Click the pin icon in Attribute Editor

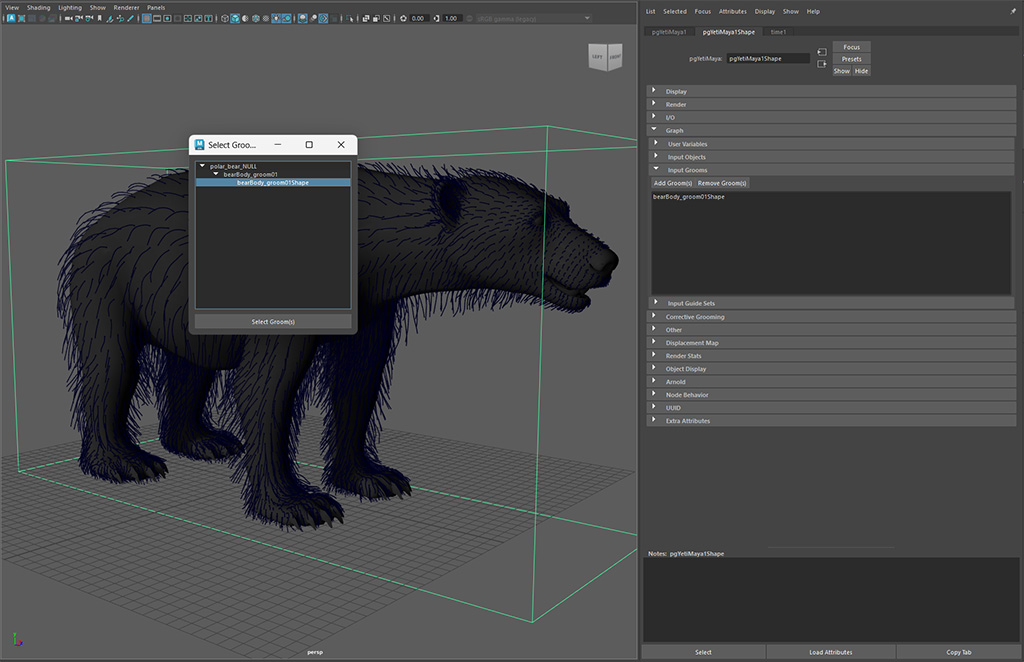[1012, 11]
